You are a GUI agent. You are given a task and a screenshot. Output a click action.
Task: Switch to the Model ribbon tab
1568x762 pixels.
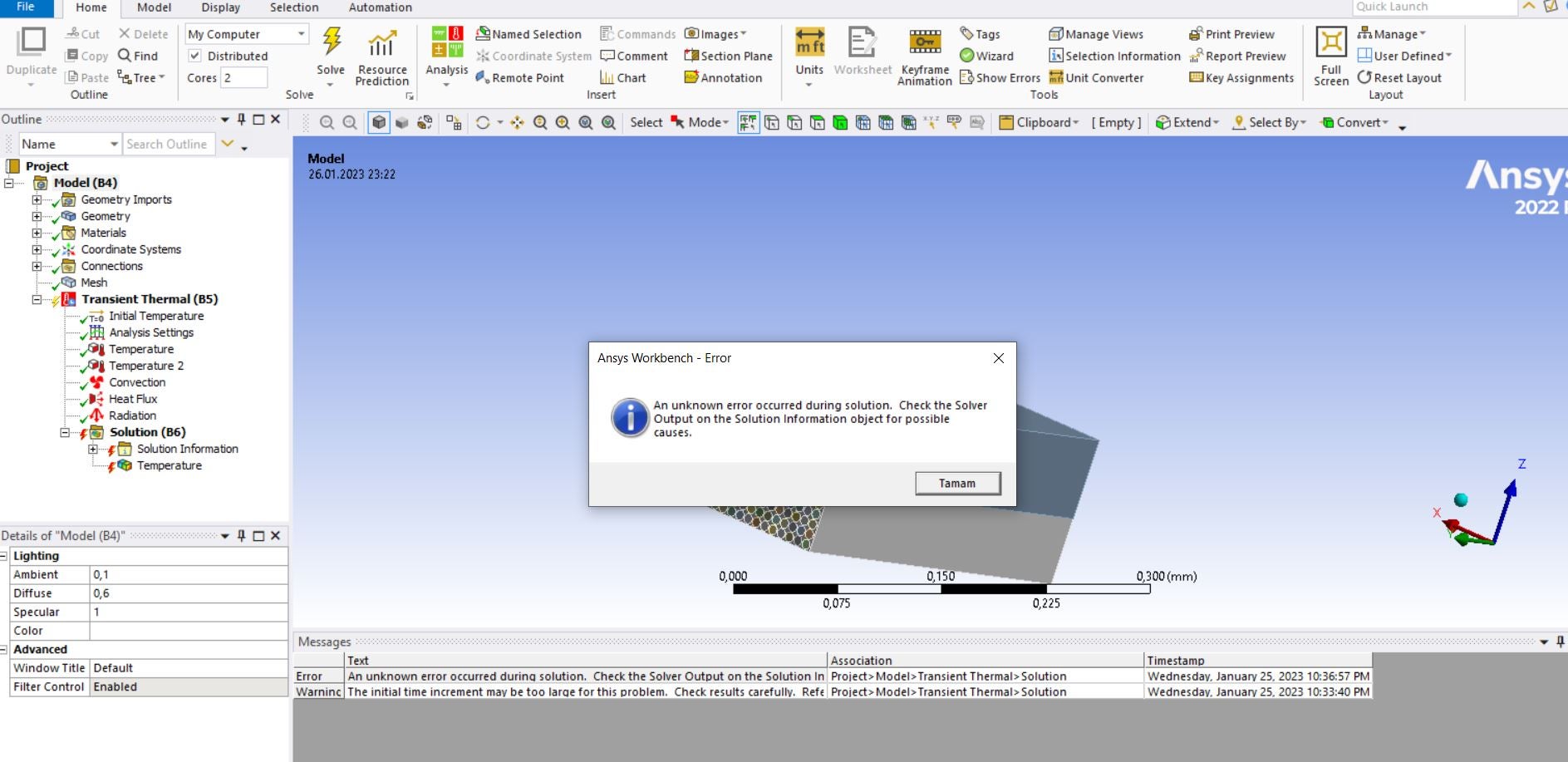pyautogui.click(x=155, y=7)
